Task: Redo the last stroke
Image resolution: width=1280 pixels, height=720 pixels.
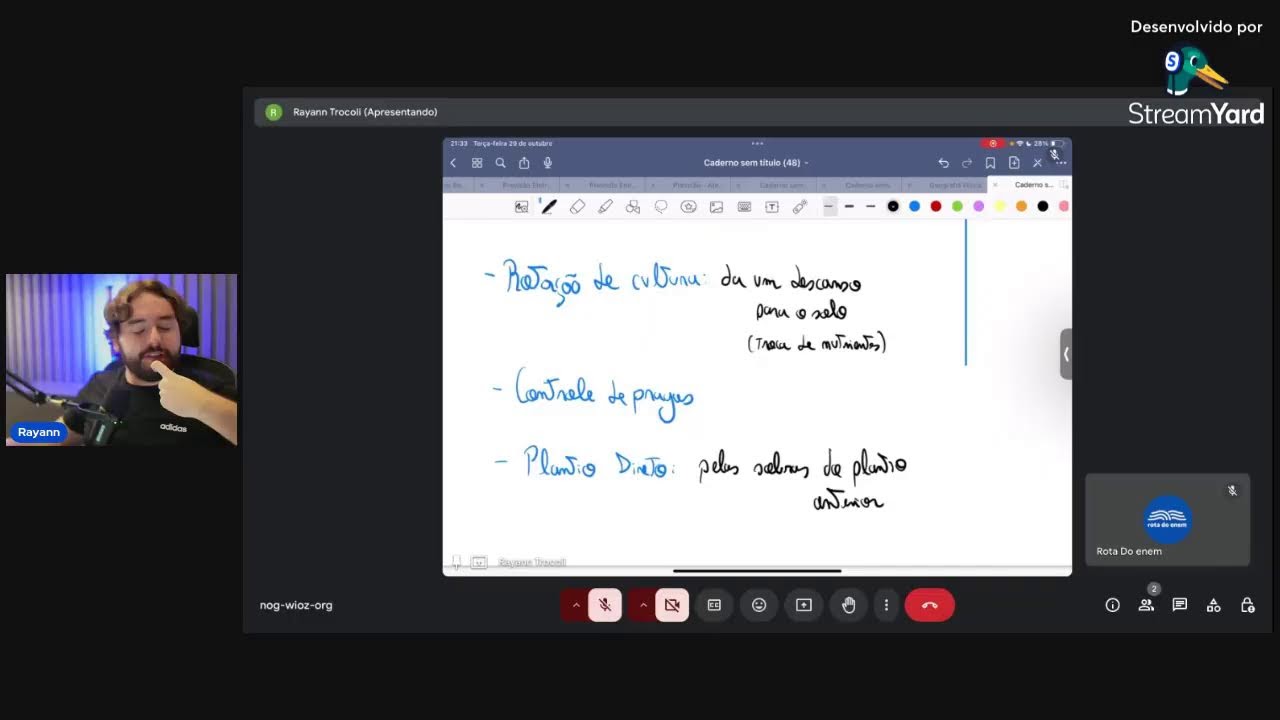Action: click(x=967, y=163)
